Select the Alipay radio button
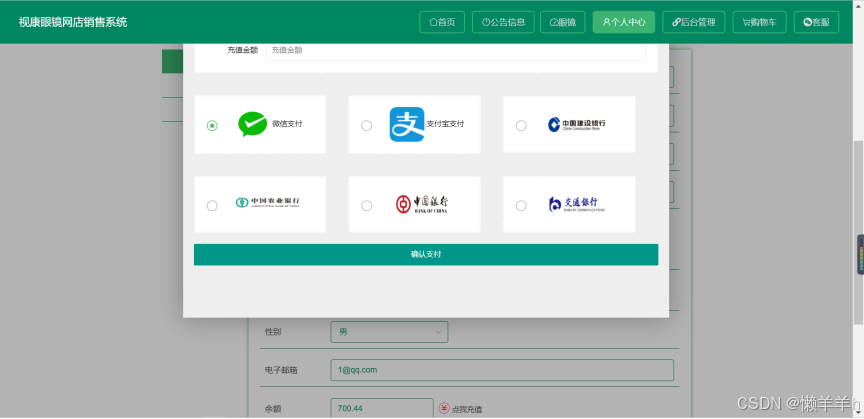The width and height of the screenshot is (864, 419). point(366,126)
